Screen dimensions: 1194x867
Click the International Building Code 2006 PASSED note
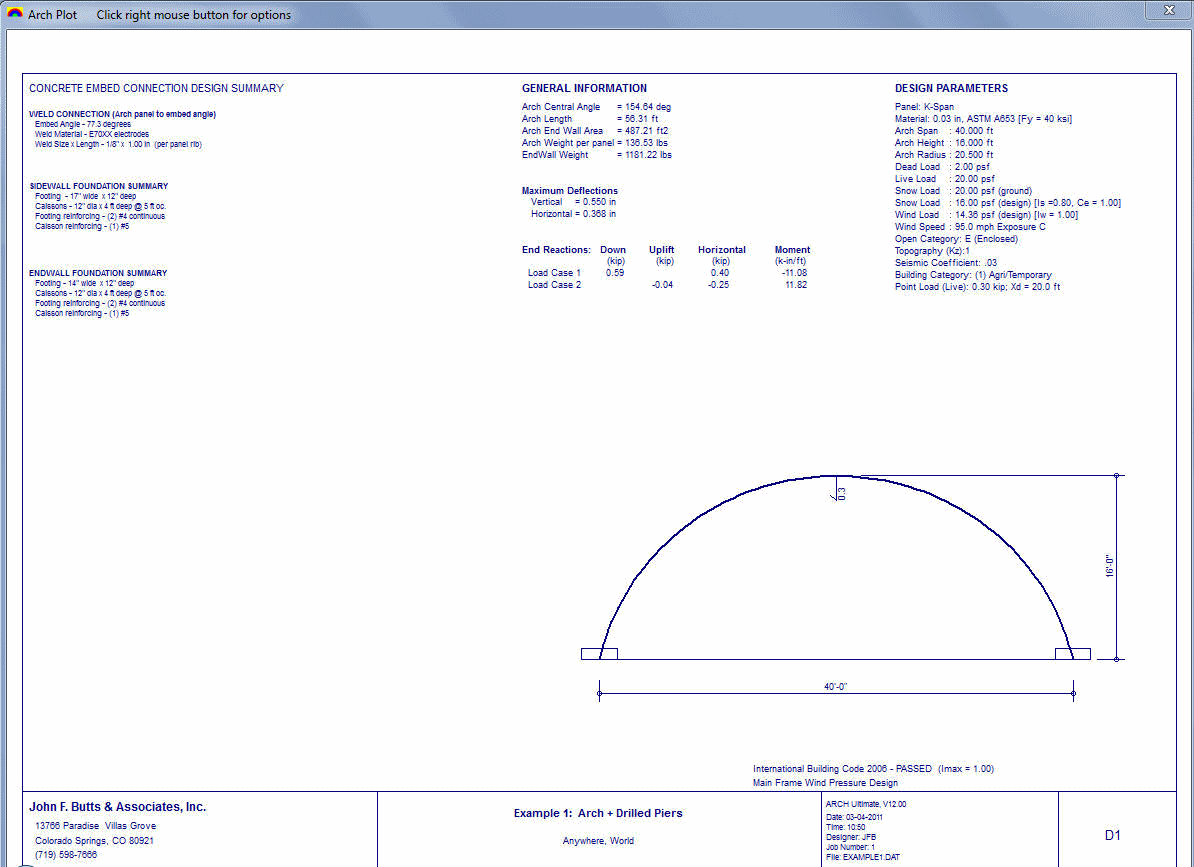click(873, 769)
